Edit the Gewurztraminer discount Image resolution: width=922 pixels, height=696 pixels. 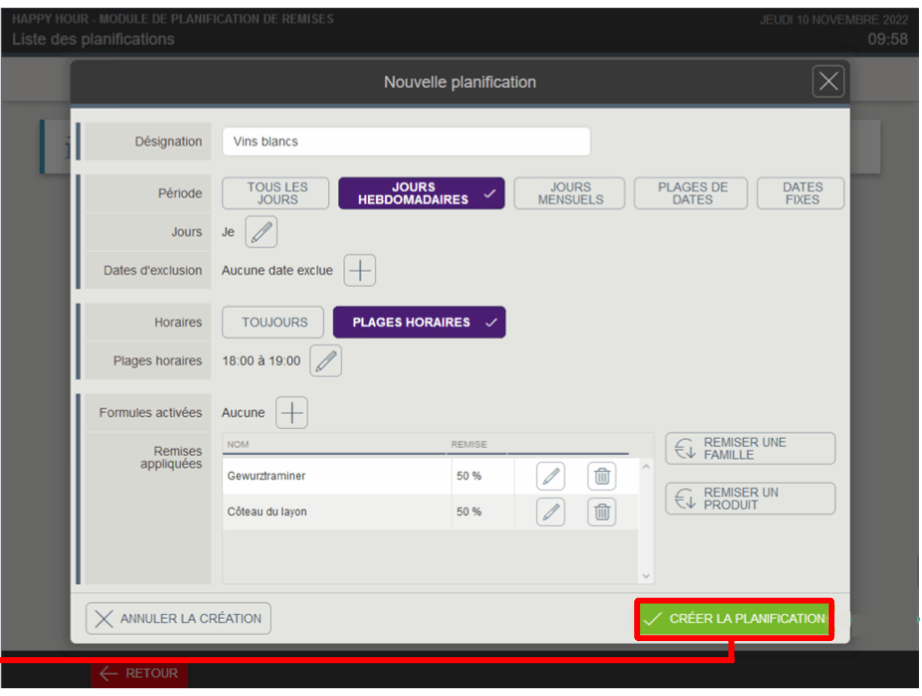coord(550,476)
